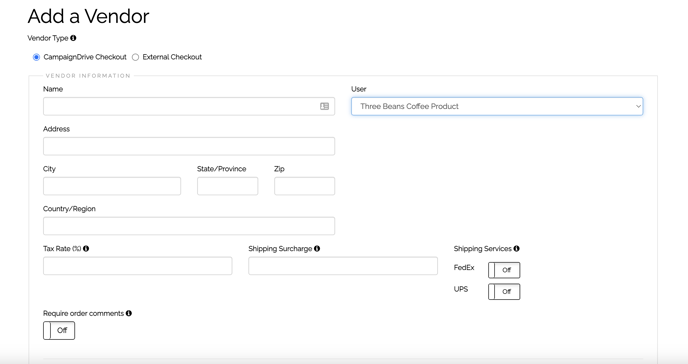The image size is (688, 364).
Task: Click the Tax Rate info icon
Action: point(86,249)
